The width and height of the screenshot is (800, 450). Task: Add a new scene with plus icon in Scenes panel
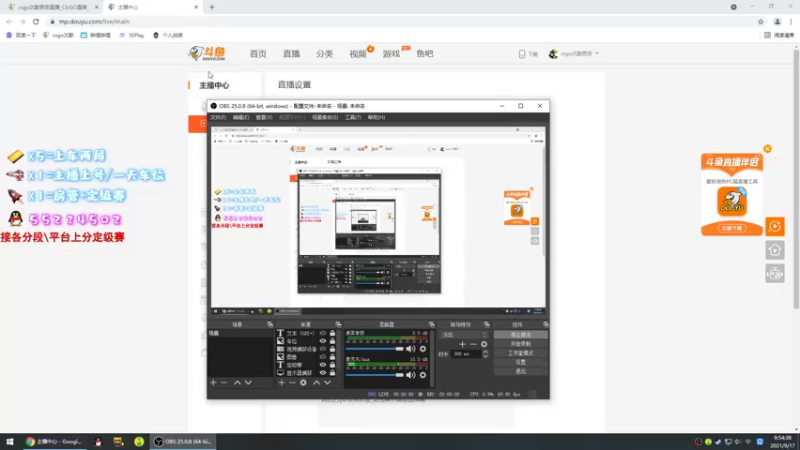coord(213,383)
